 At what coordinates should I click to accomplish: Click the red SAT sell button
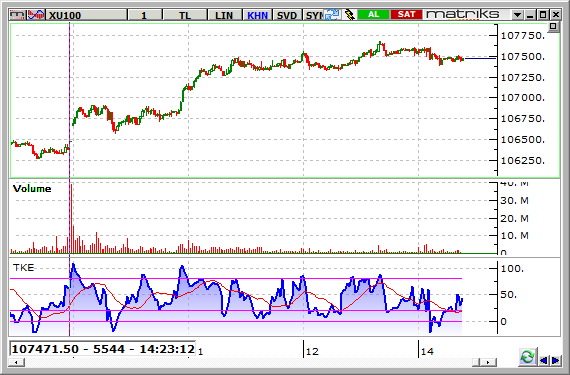[406, 15]
